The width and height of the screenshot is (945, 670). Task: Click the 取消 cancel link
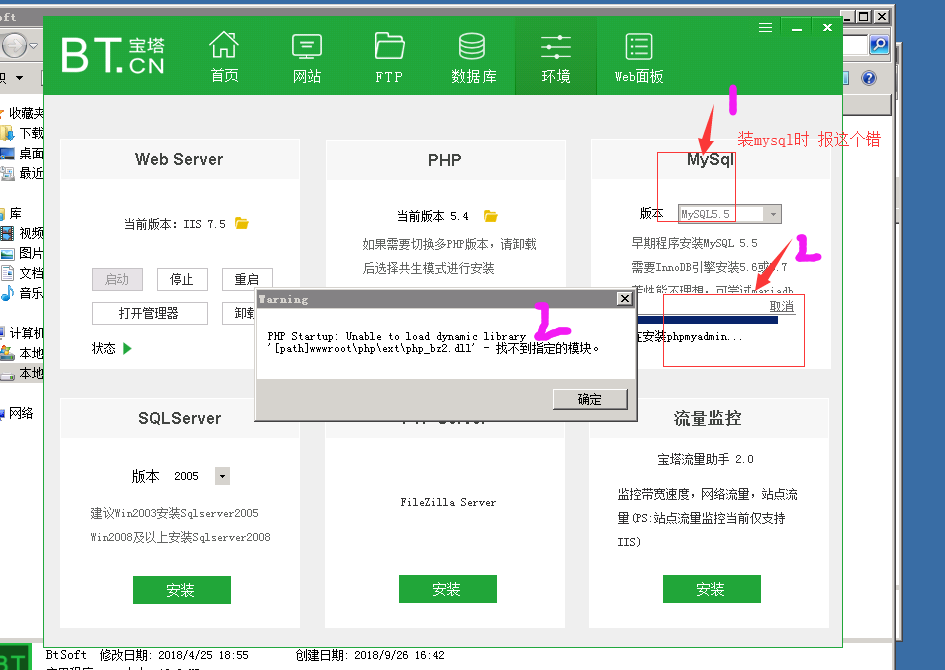(x=782, y=306)
